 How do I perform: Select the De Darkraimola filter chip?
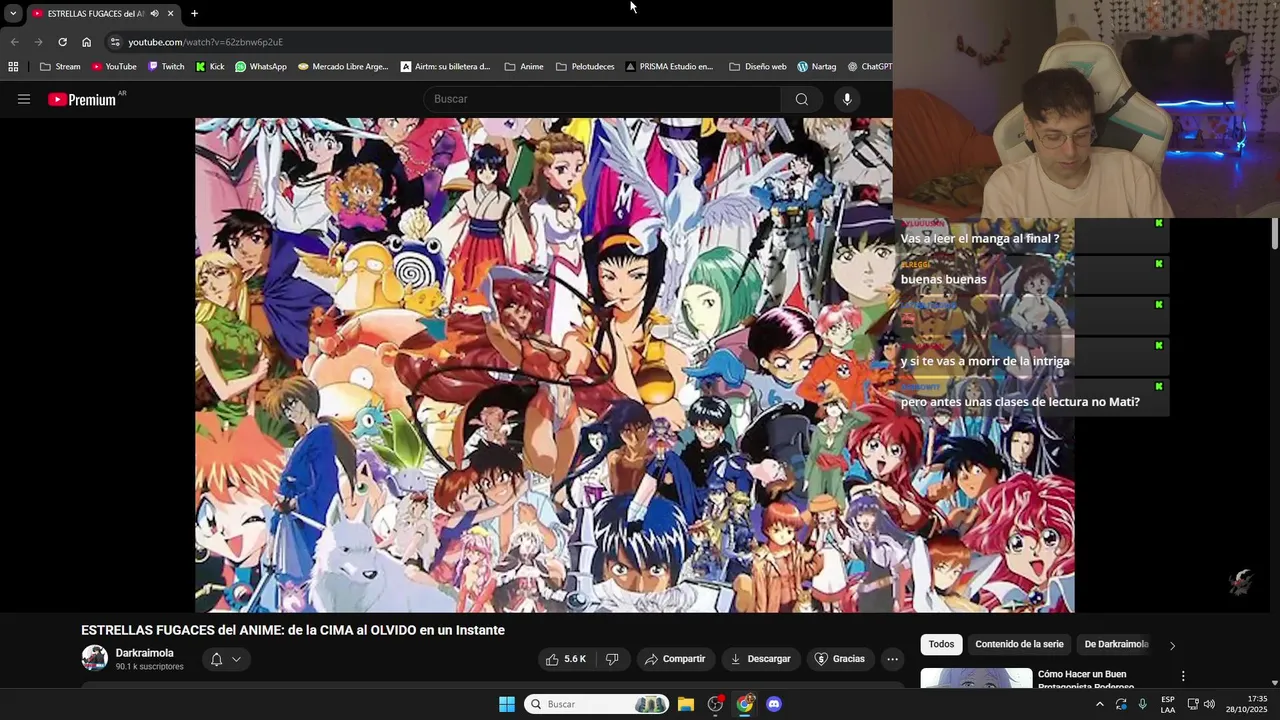click(1116, 644)
